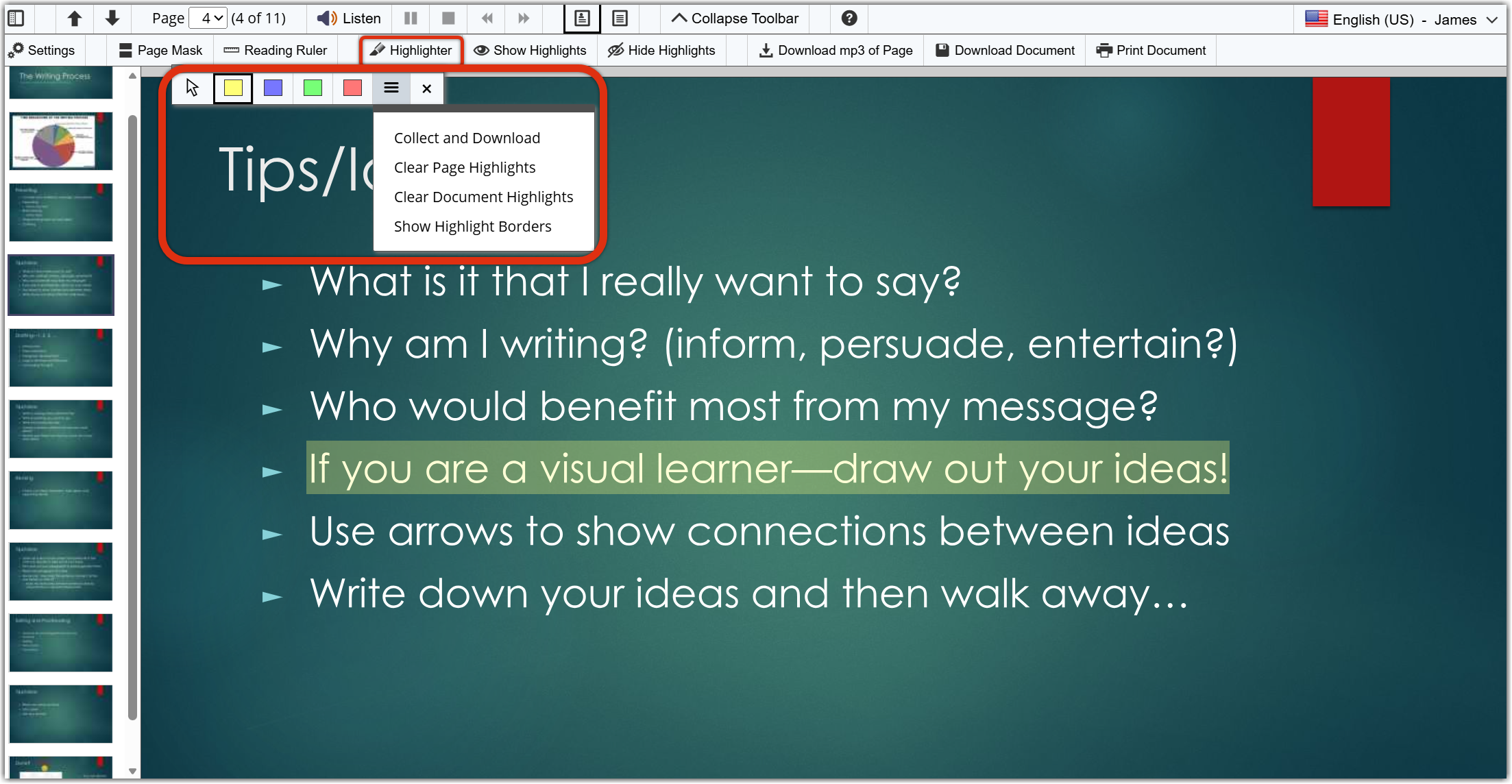Image resolution: width=1512 pixels, height=784 pixels.
Task: Hide Highlights with the crossed eye icon
Action: click(662, 50)
